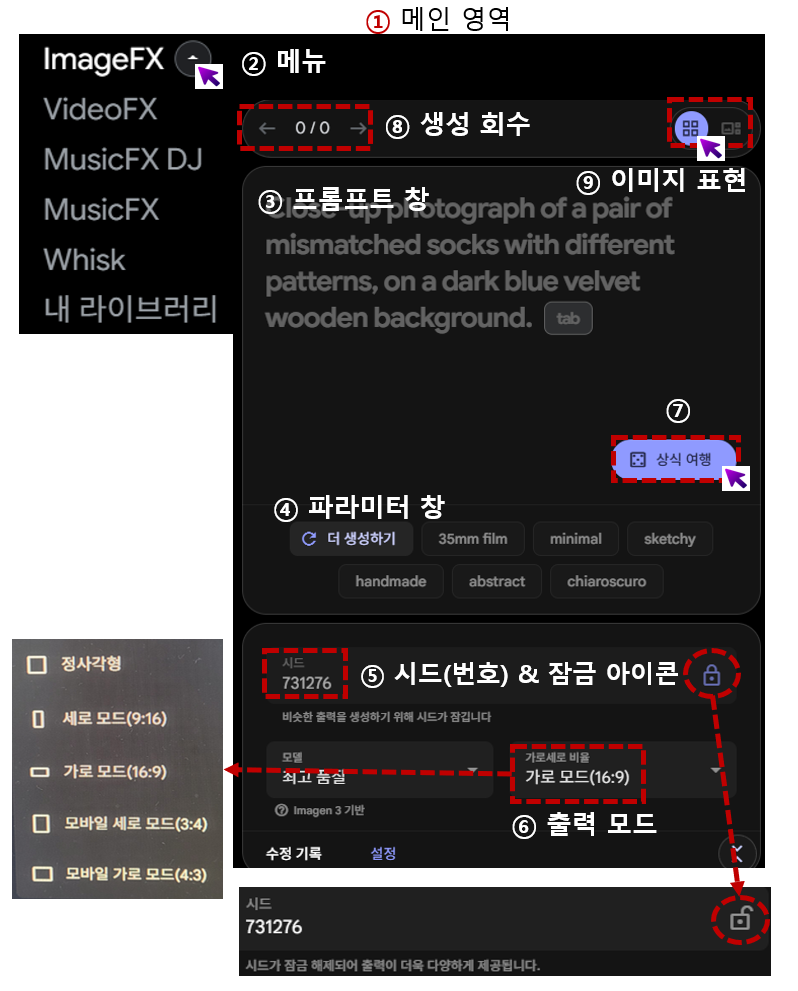Open 내 라이브러리 from the menu
This screenshot has height=991, width=798.
131,309
